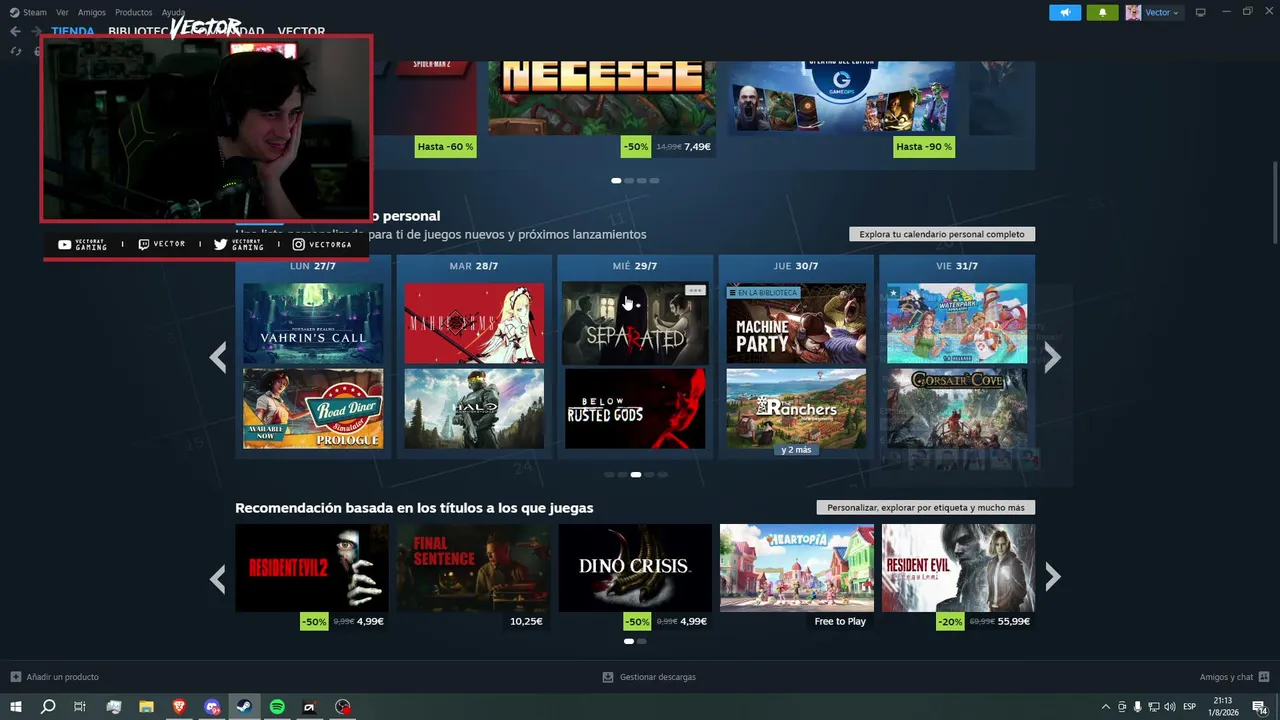The width and height of the screenshot is (1280, 720).
Task: Open Spotify from the taskbar
Action: [277, 707]
